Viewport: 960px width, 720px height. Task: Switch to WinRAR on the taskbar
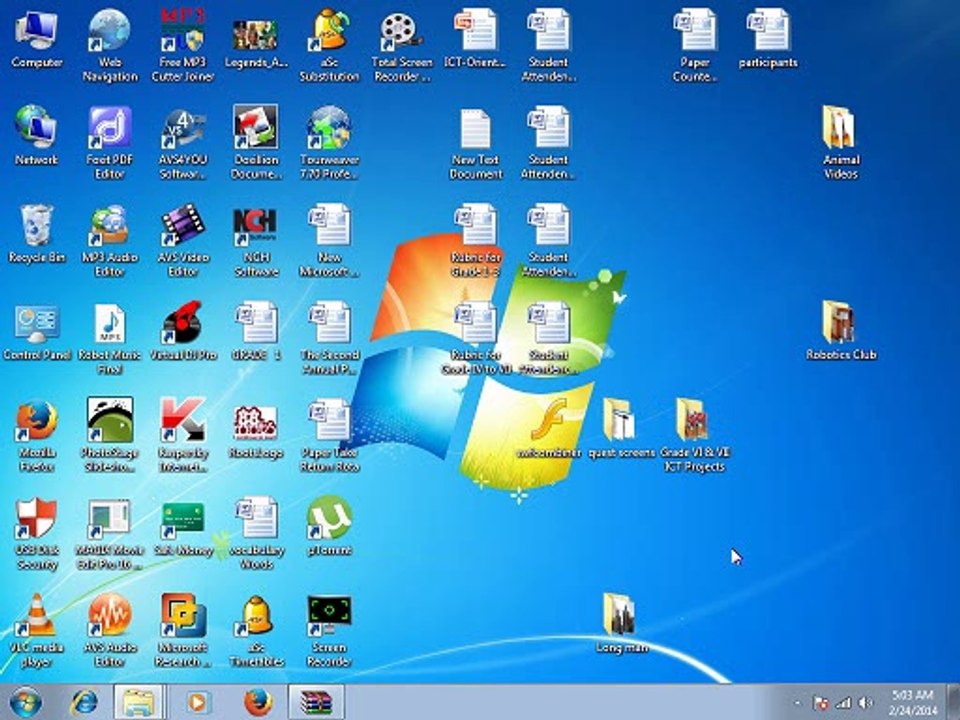pyautogui.click(x=316, y=702)
